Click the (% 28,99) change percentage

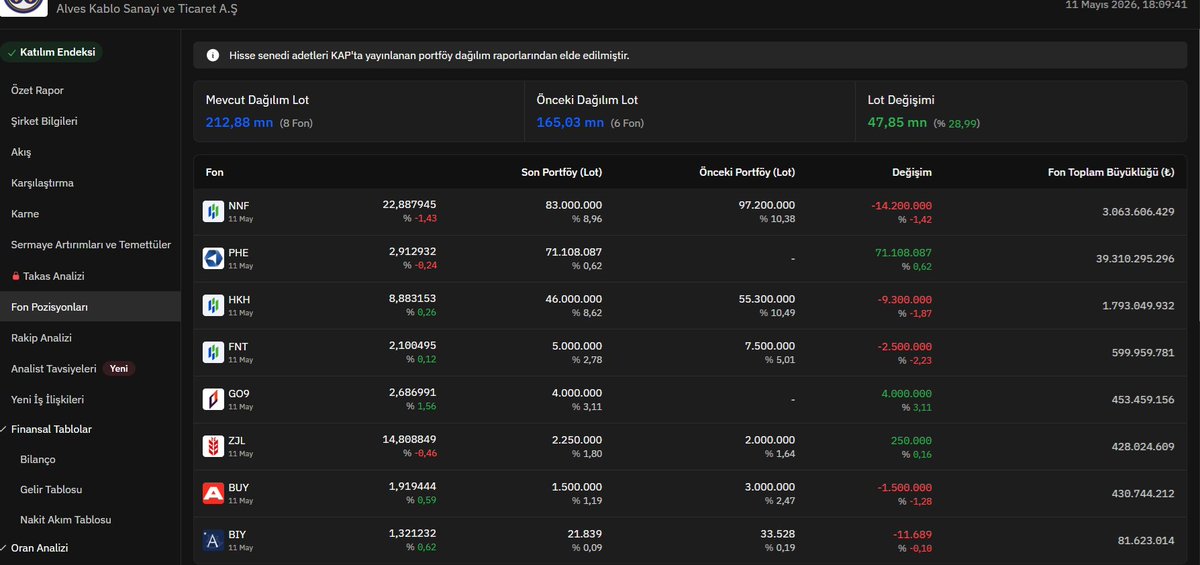pos(958,124)
